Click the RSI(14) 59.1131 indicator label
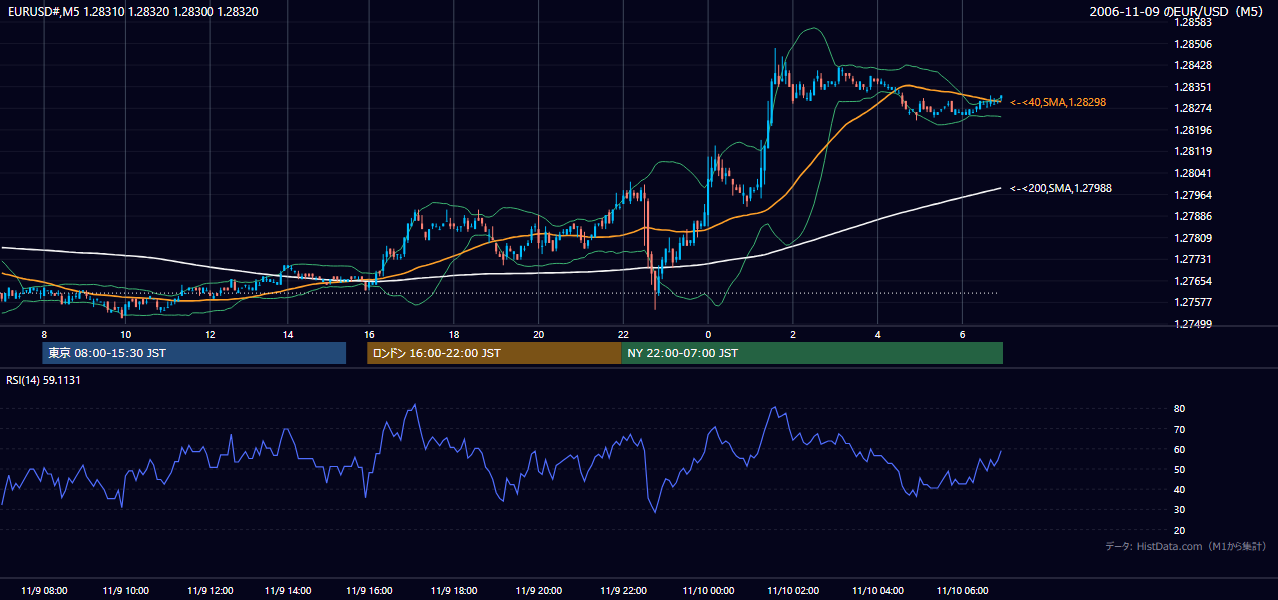Viewport: 1278px width, 600px height. point(43,380)
